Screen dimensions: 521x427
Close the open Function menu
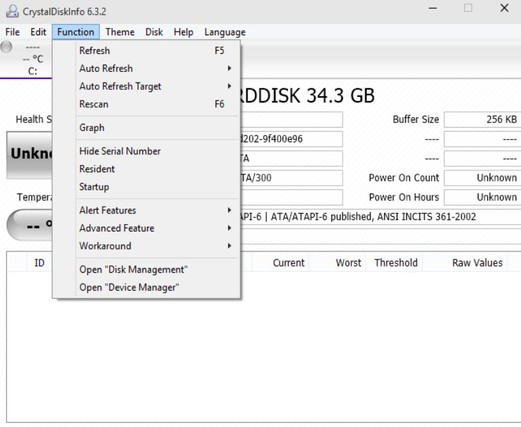(x=76, y=32)
